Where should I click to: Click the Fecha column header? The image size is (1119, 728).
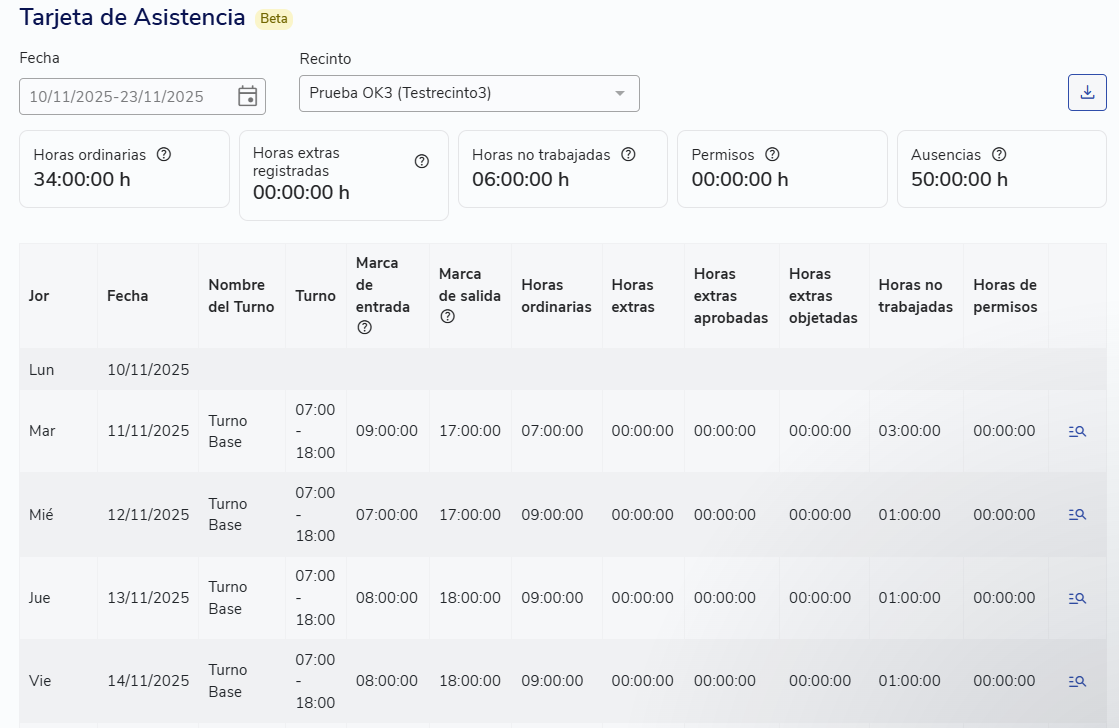click(128, 296)
